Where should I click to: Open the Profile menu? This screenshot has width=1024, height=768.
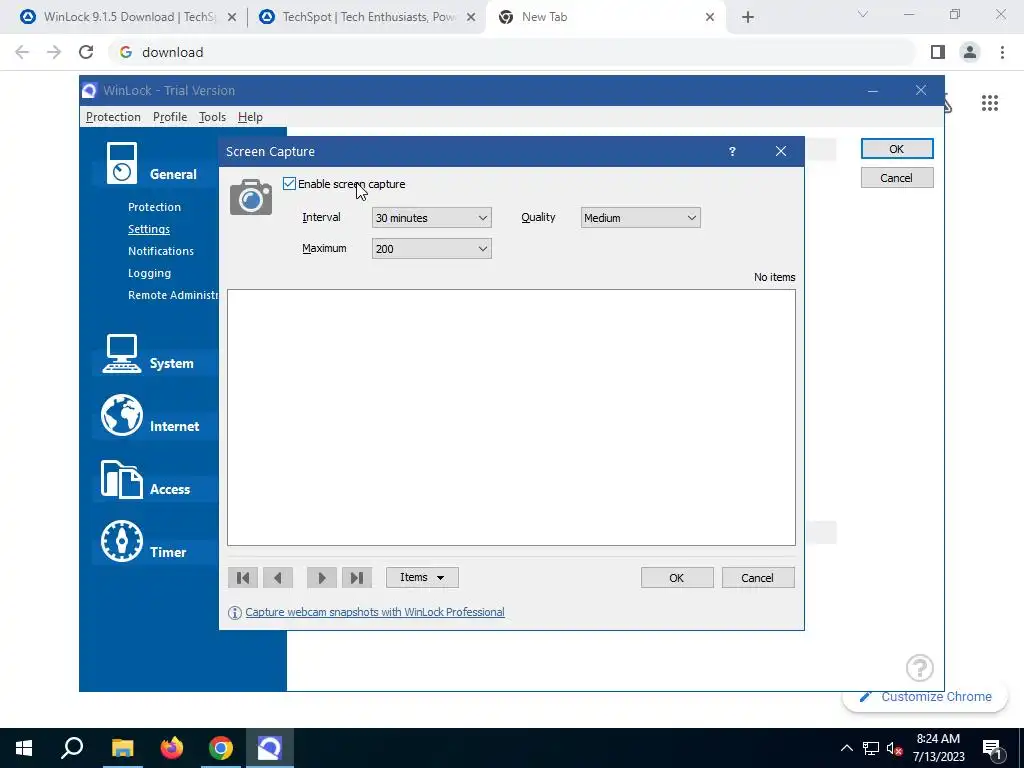coord(170,117)
